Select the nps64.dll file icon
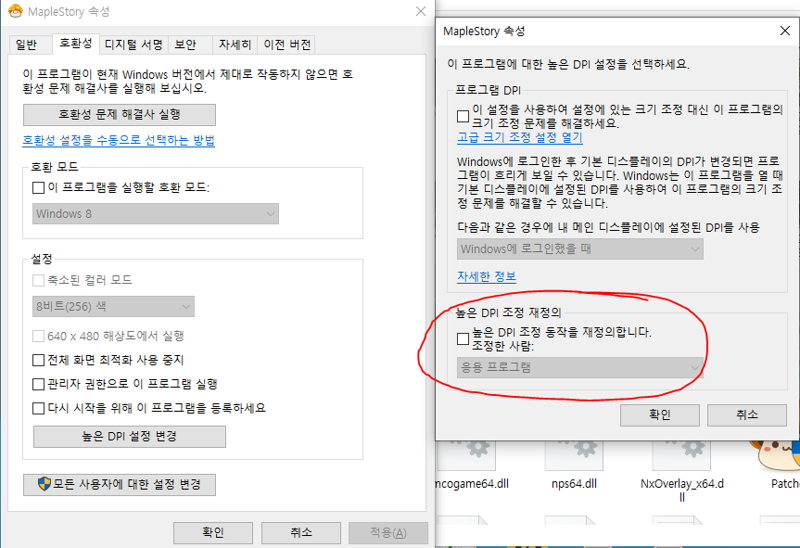Viewport: 800px width, 548px height. coord(574,456)
